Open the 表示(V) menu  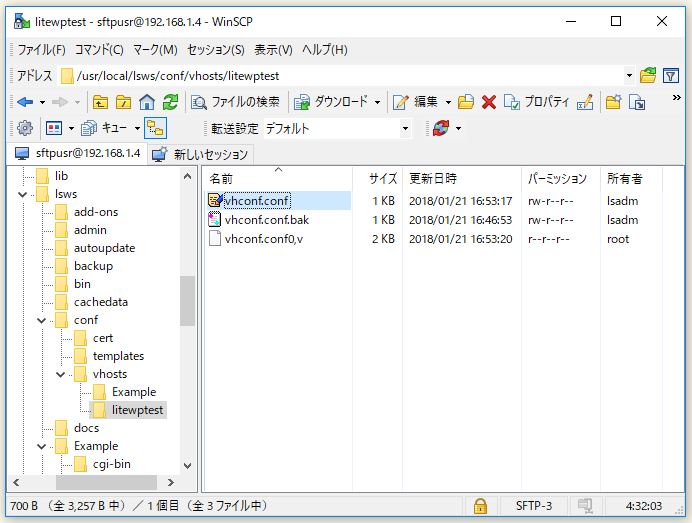click(x=273, y=49)
